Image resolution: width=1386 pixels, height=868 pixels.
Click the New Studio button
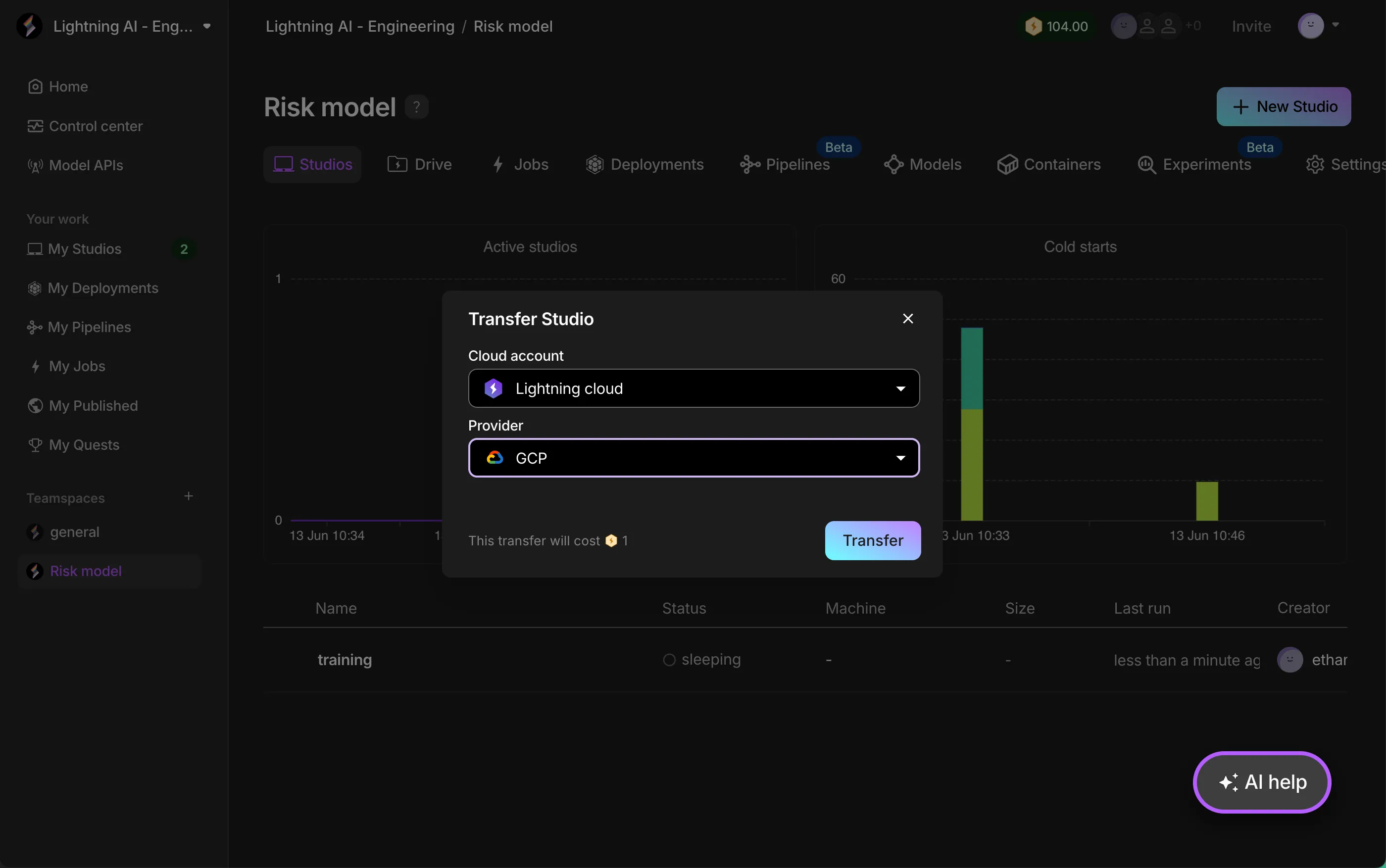tap(1284, 107)
